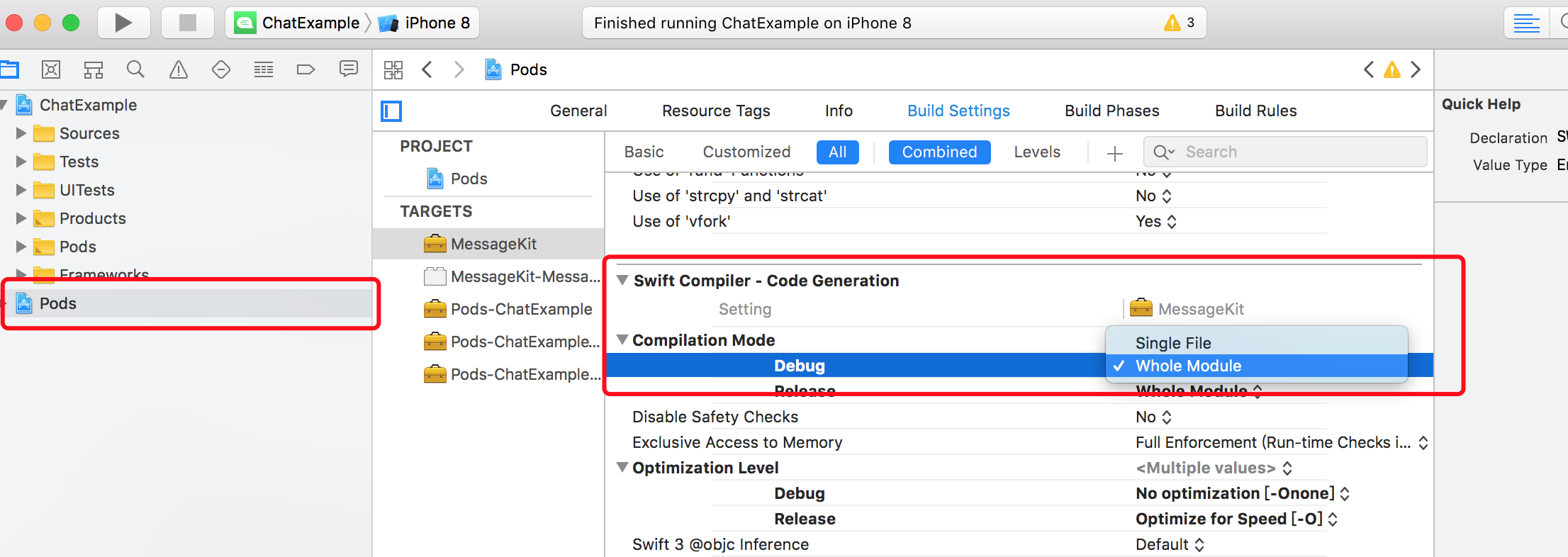Select the ChatExample scheme
Viewport: 1568px width, 557px height.
click(298, 23)
